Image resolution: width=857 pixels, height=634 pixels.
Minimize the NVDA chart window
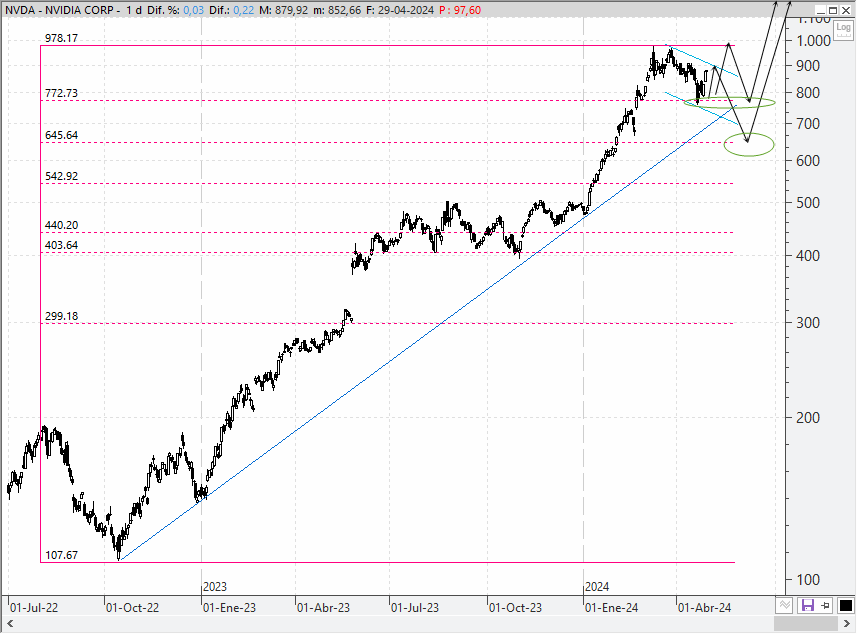coord(821,10)
